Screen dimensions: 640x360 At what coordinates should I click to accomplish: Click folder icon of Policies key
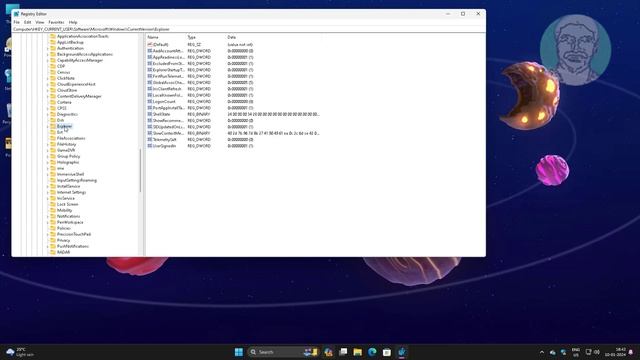(53, 228)
